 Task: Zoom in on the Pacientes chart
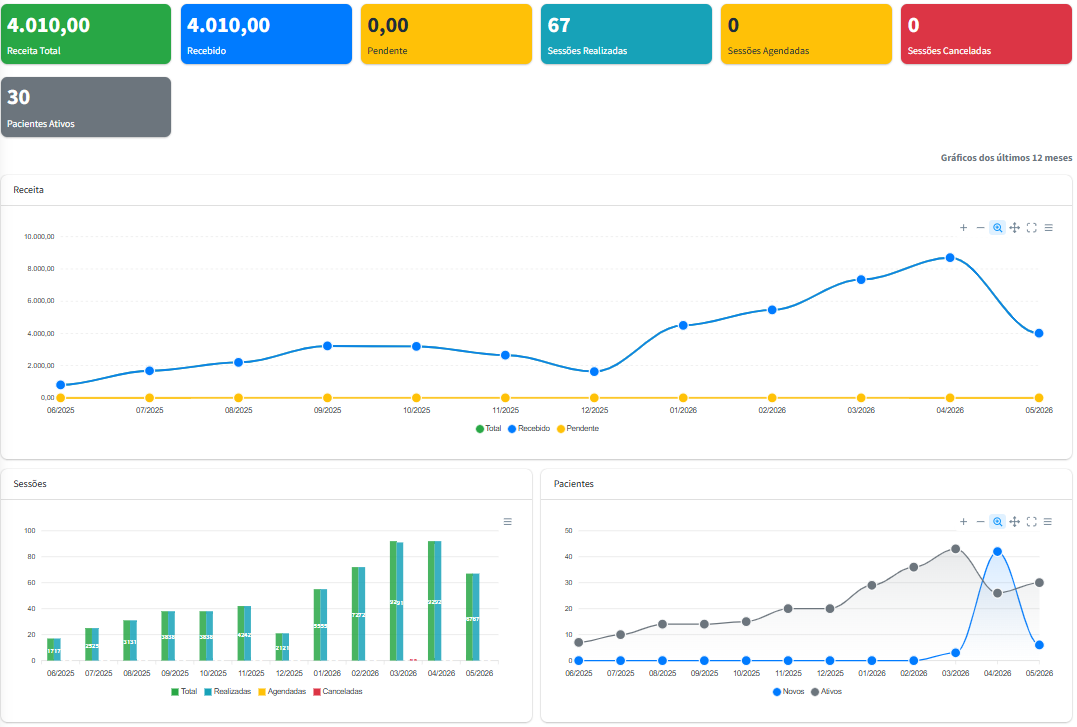pos(963,522)
